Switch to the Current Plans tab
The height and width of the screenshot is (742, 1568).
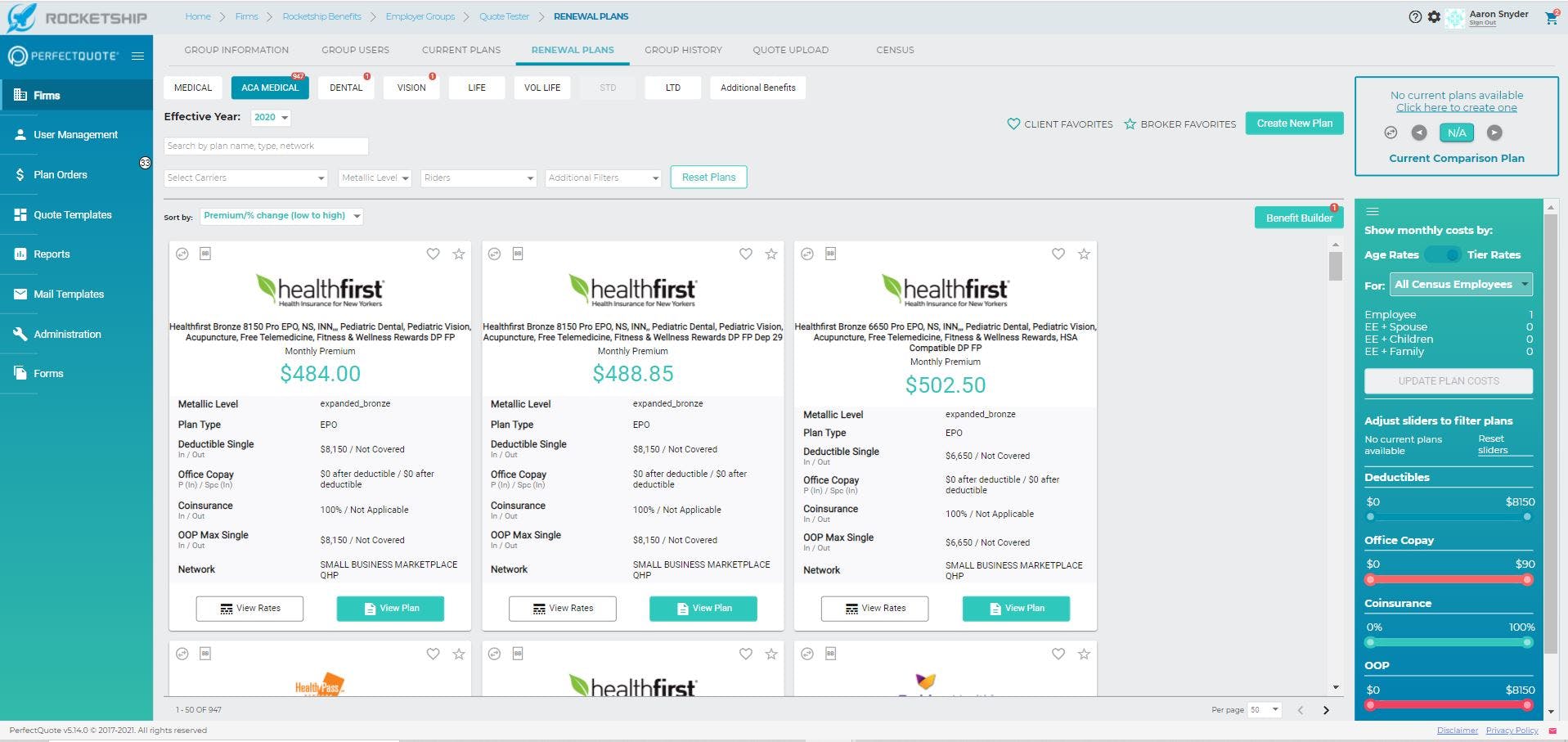coord(461,50)
